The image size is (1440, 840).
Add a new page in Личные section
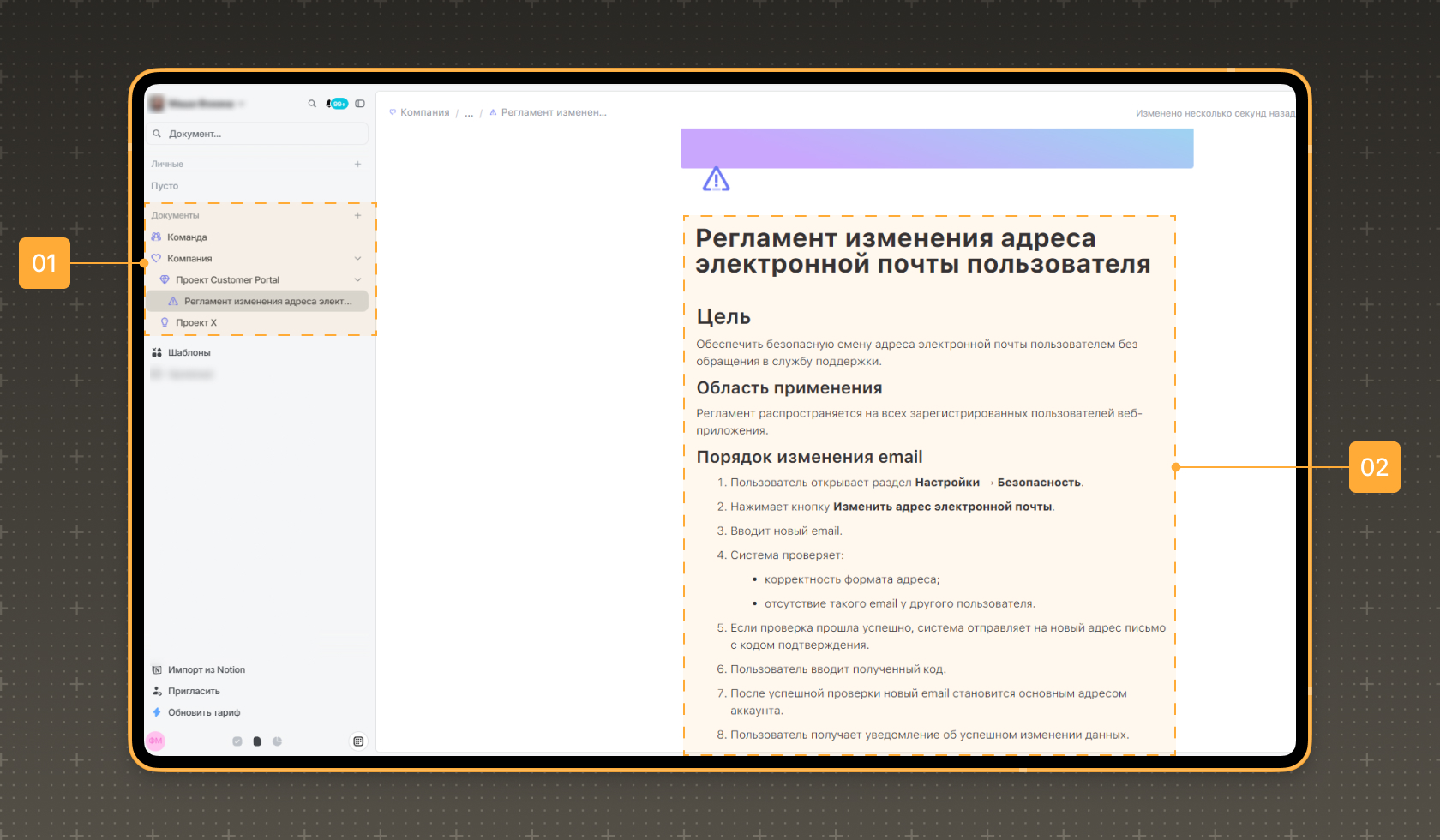click(x=357, y=164)
